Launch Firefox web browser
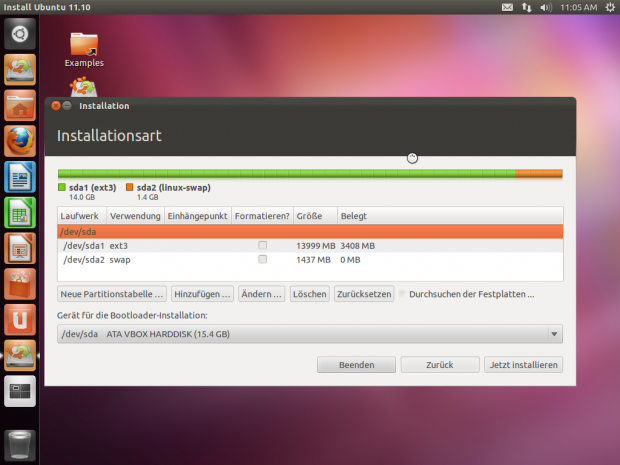This screenshot has height=465, width=620. point(20,141)
